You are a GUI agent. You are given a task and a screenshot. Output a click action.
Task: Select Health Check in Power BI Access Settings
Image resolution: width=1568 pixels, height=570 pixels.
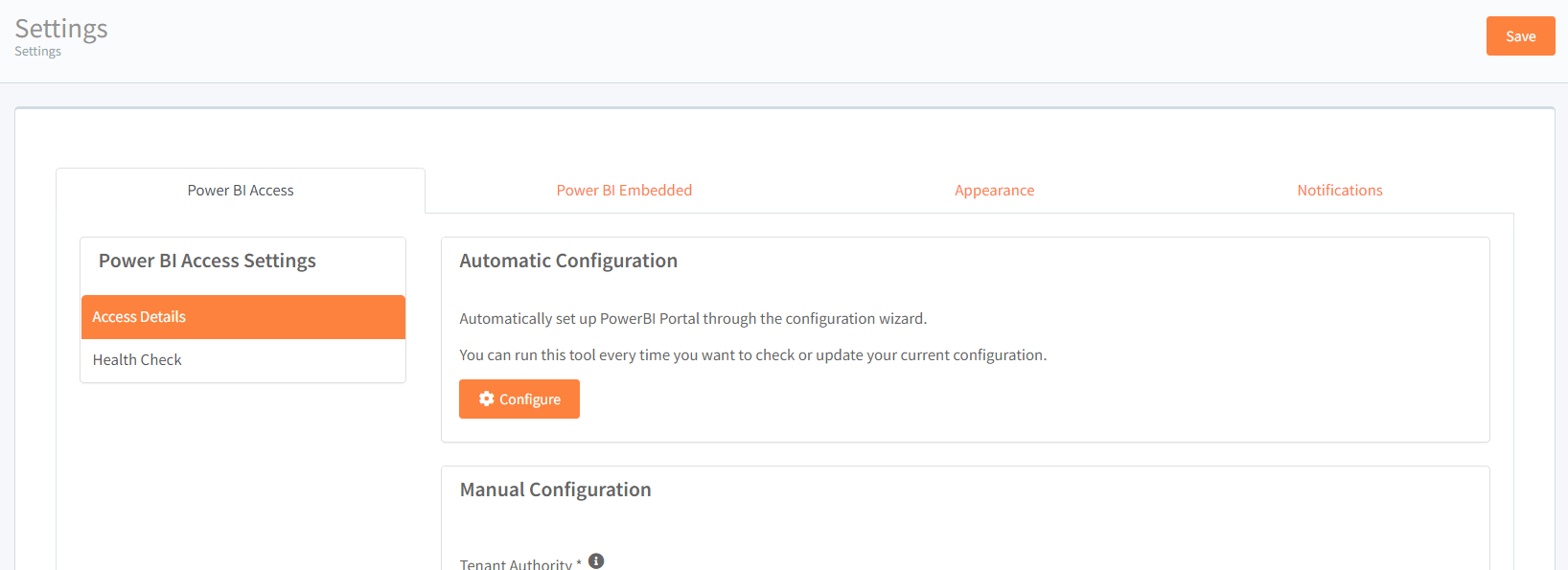[x=136, y=359]
